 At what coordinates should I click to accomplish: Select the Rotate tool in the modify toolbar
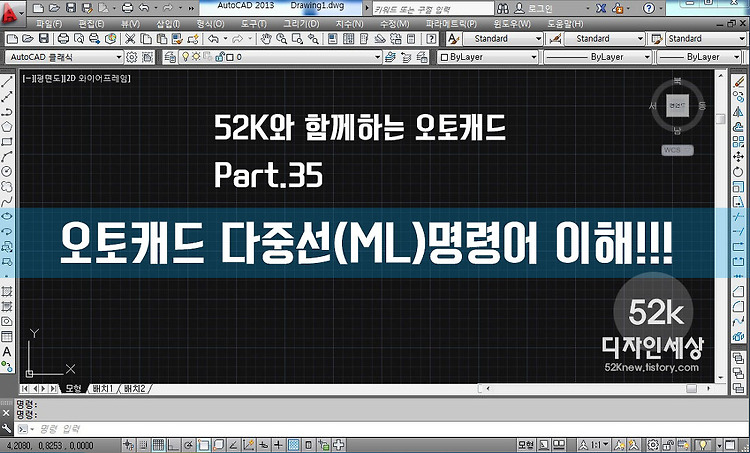point(739,171)
